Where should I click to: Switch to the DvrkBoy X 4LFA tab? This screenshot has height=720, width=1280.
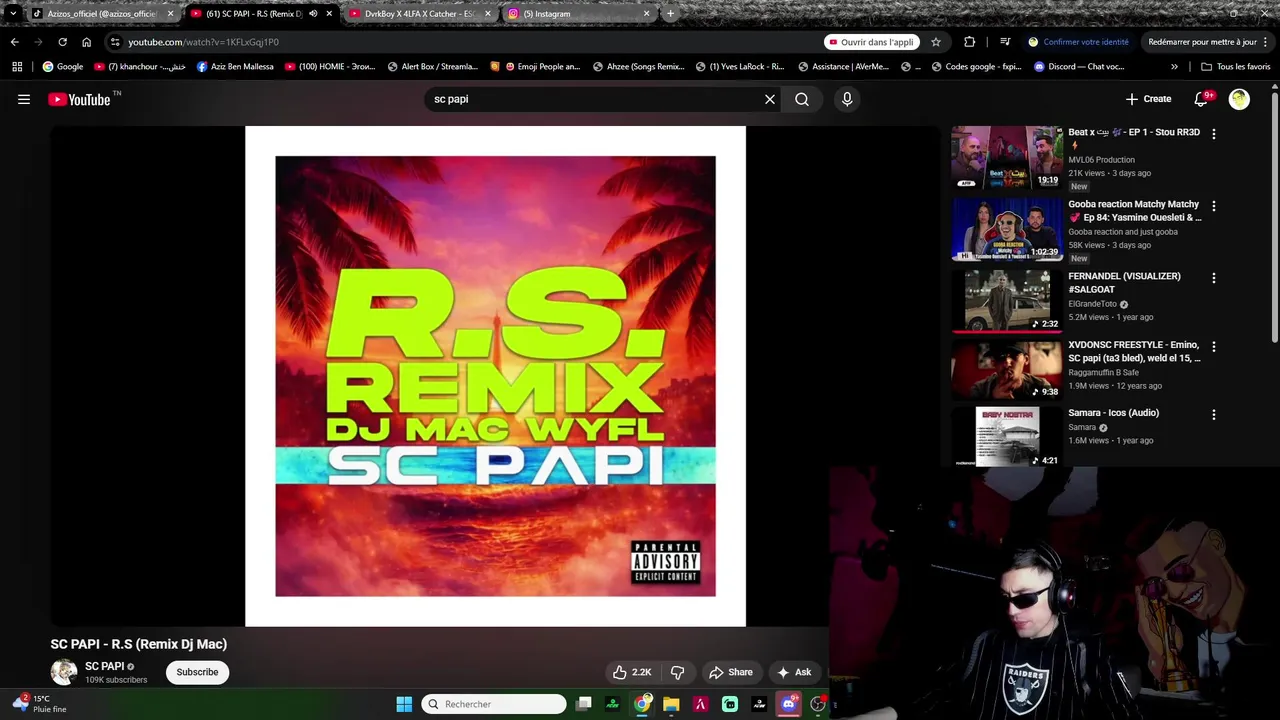tap(419, 14)
